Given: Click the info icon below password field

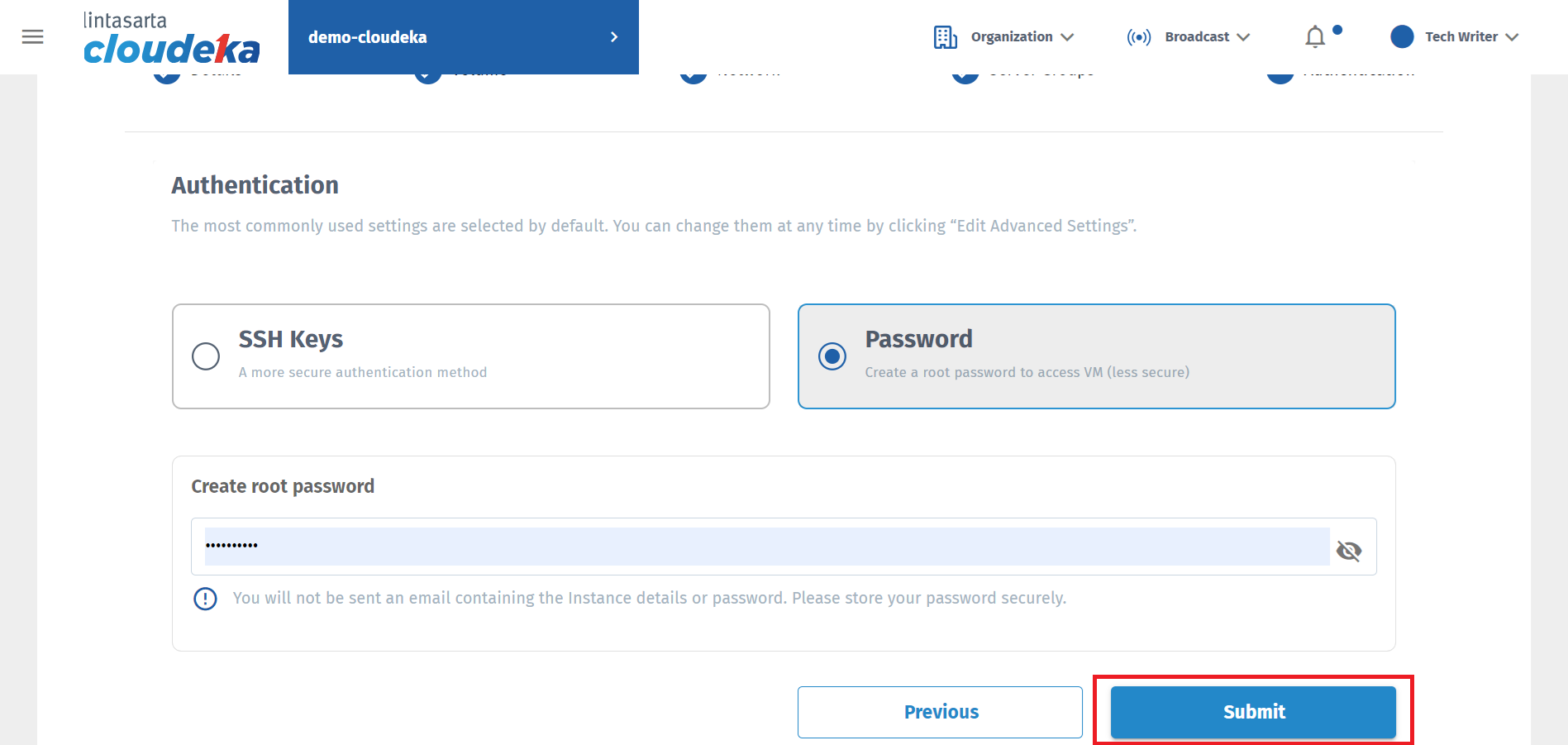Looking at the screenshot, I should click(205, 599).
